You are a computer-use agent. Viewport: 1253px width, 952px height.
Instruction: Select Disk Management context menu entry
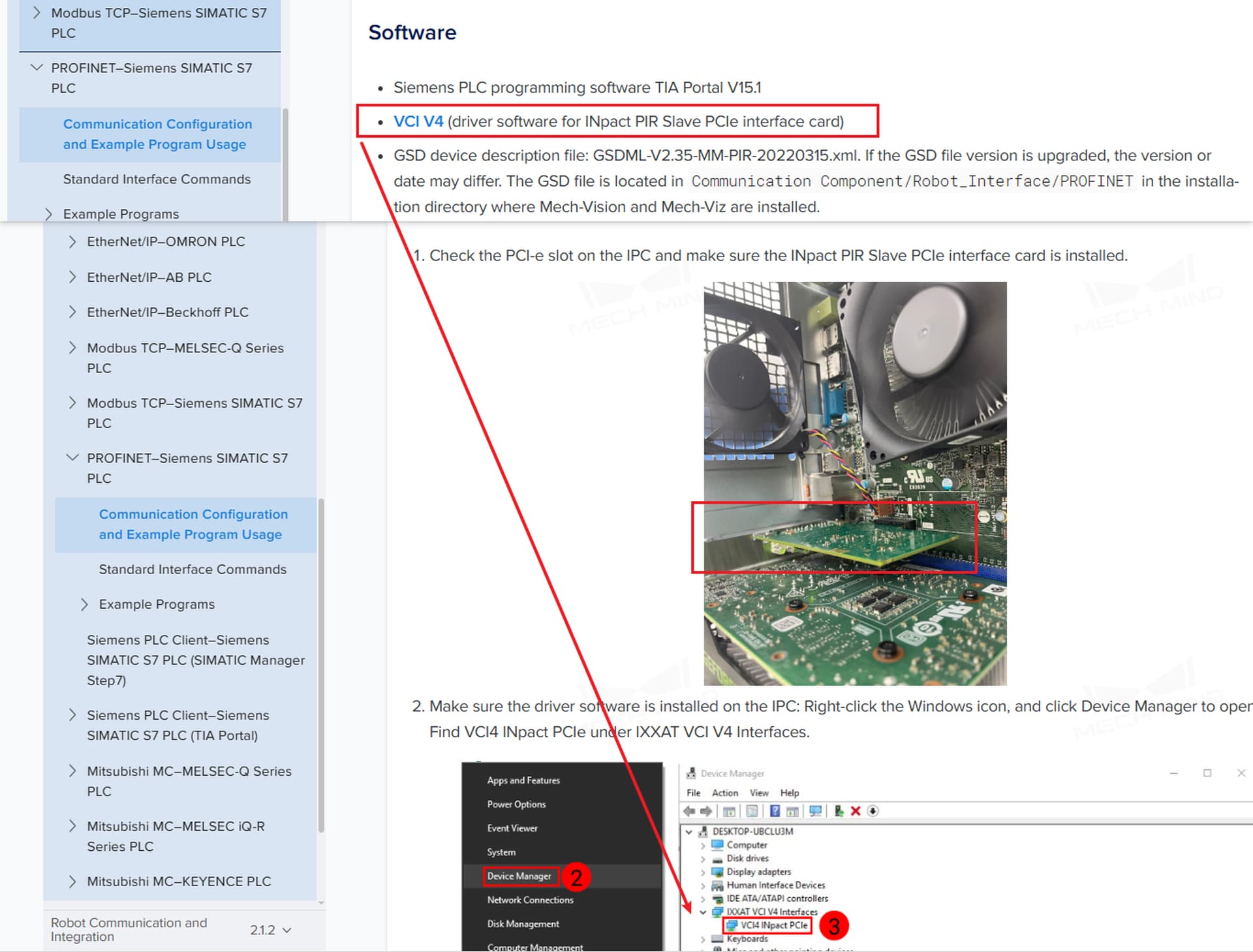[523, 924]
